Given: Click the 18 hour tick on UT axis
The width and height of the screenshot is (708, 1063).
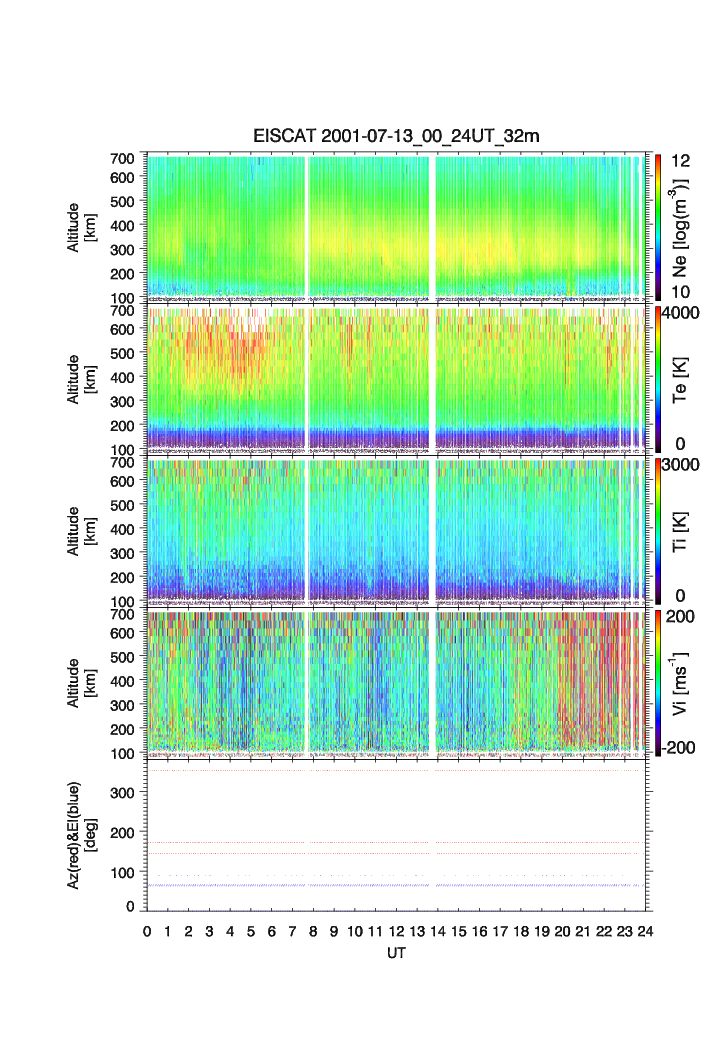Looking at the screenshot, I should pos(520,931).
